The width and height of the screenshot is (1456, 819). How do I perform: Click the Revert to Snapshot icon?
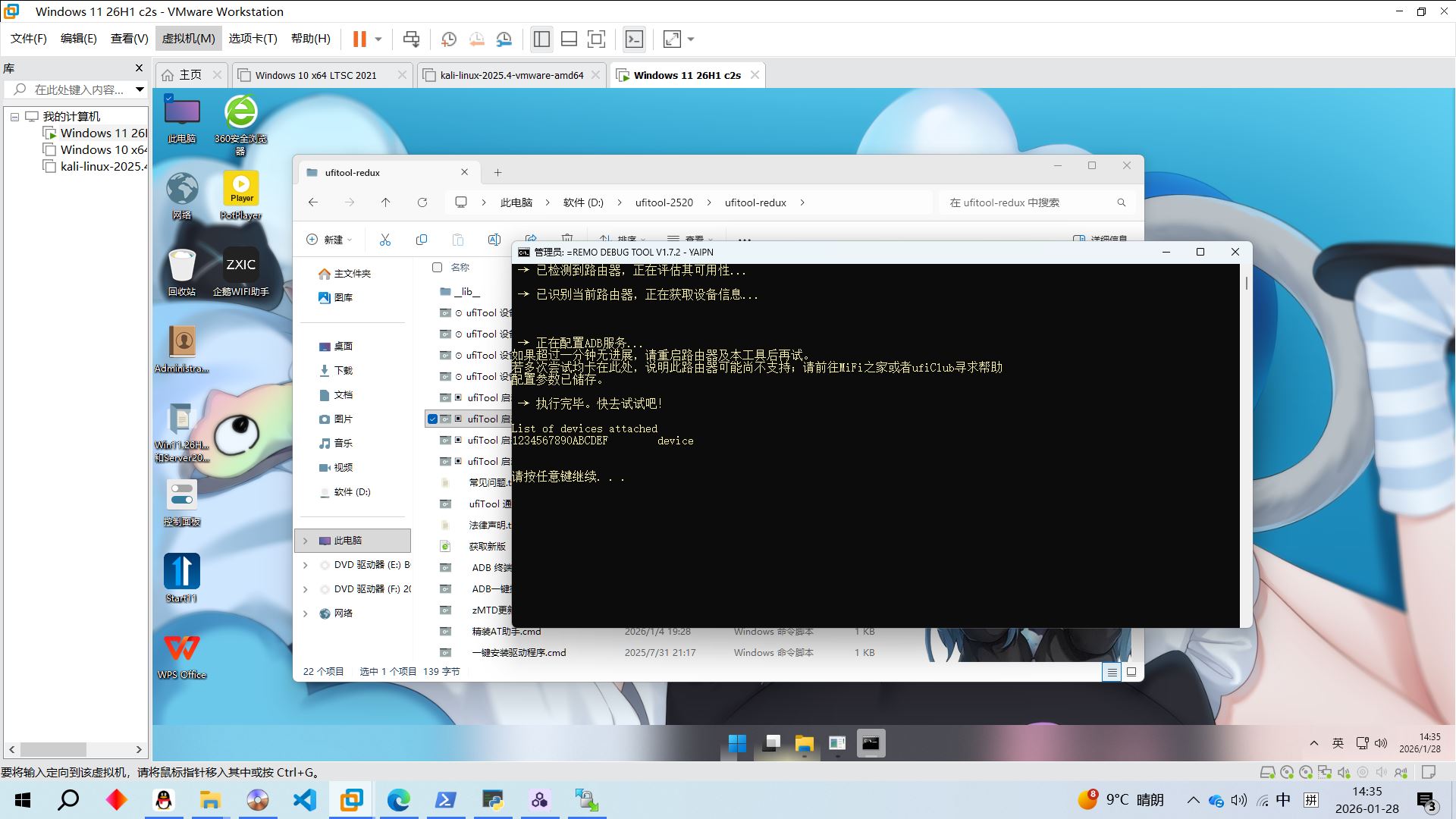coord(476,39)
